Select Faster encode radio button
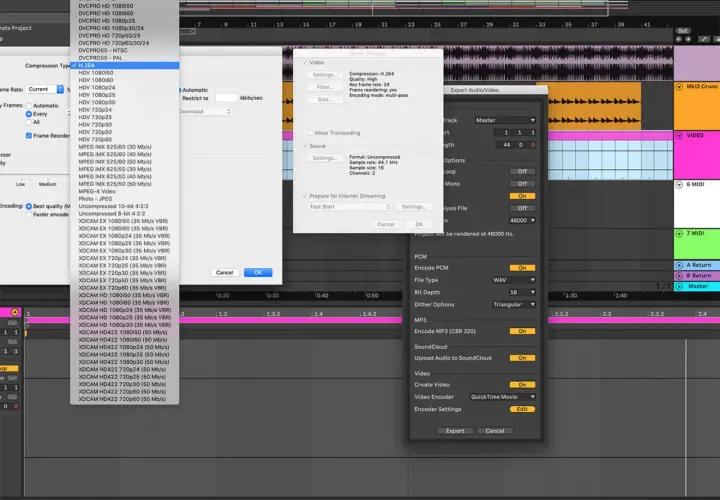The width and height of the screenshot is (720, 500). (29, 214)
